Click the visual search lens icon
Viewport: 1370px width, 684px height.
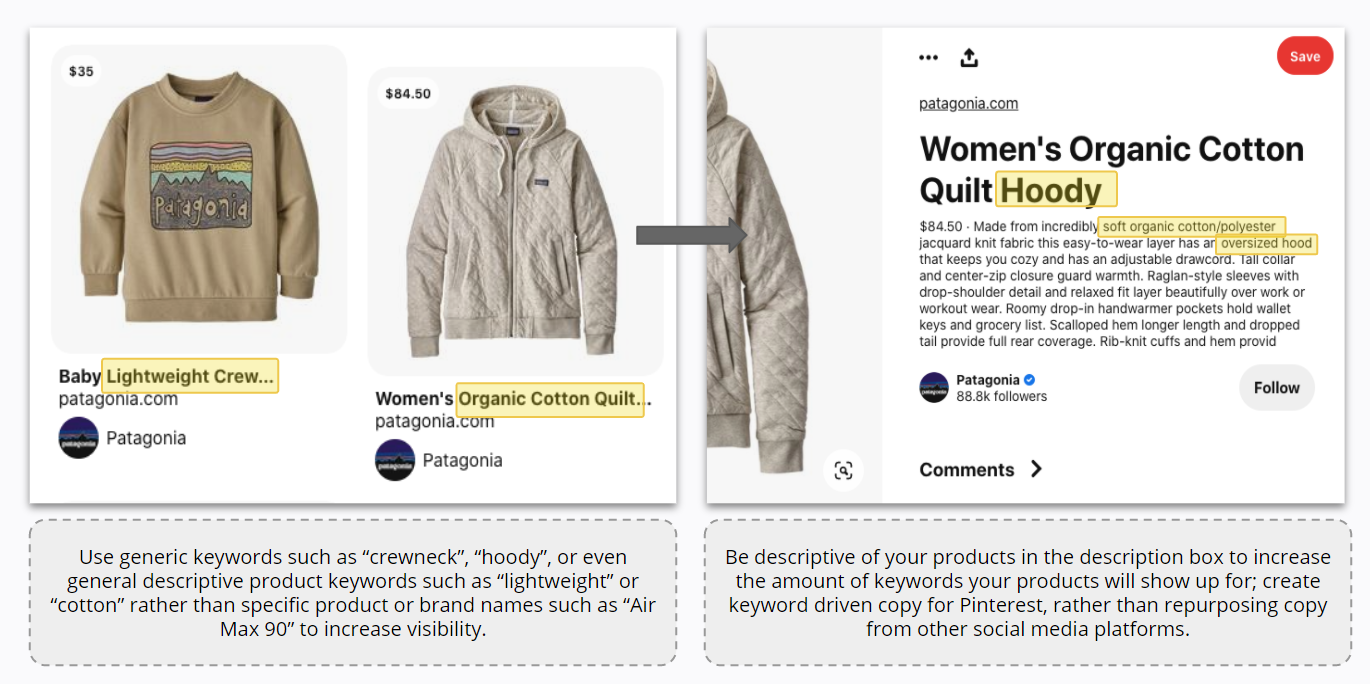click(x=843, y=470)
